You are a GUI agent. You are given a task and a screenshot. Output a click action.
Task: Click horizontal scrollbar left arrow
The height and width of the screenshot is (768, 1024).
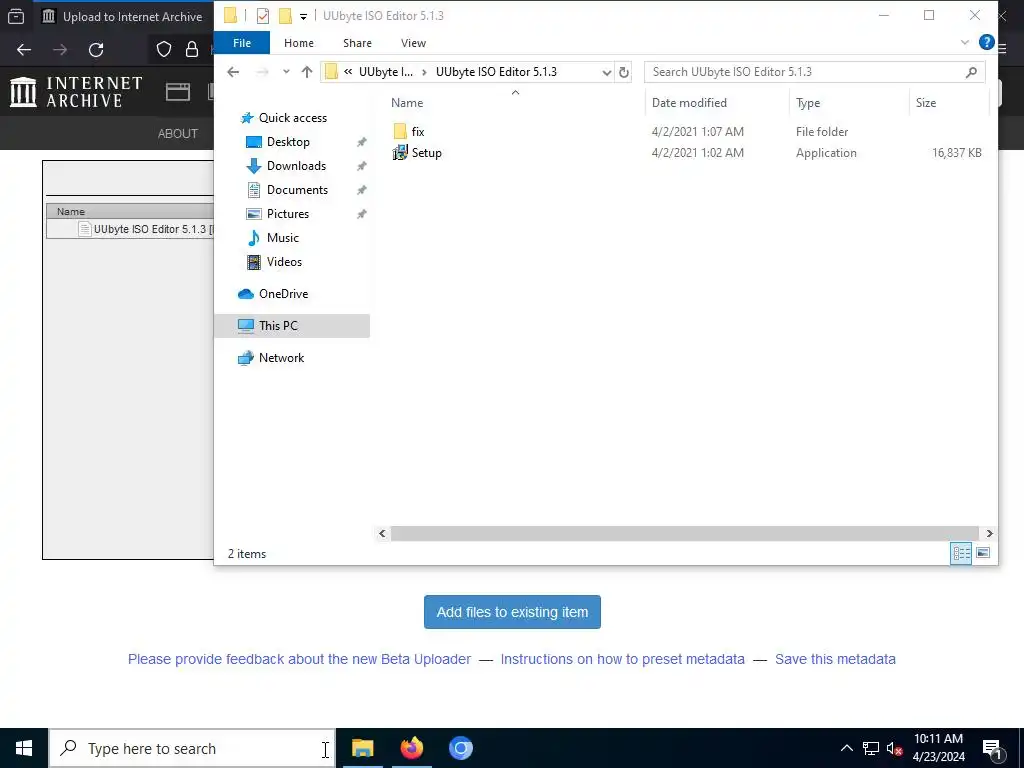pyautogui.click(x=382, y=534)
